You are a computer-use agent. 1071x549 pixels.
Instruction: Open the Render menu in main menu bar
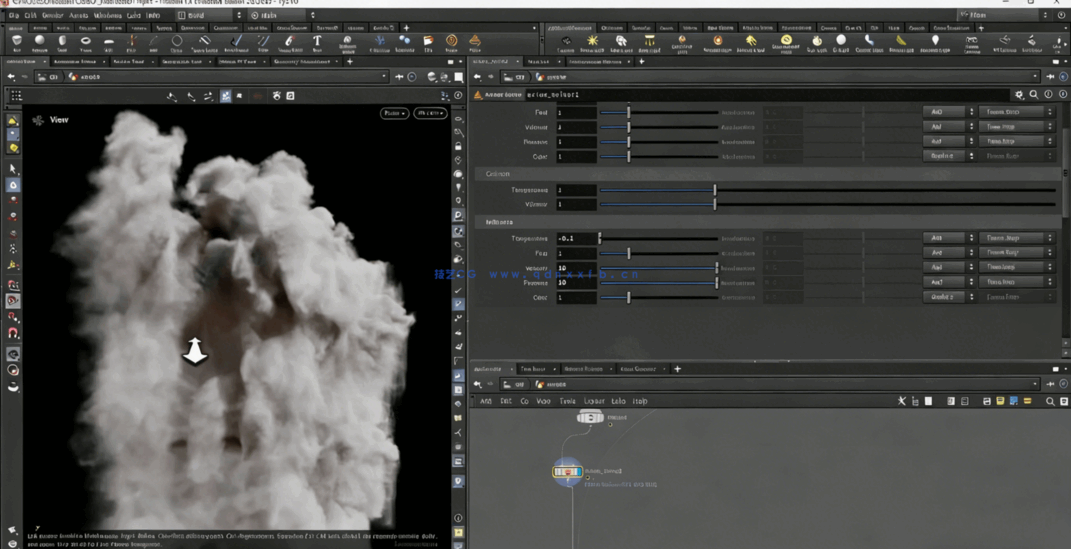click(52, 15)
